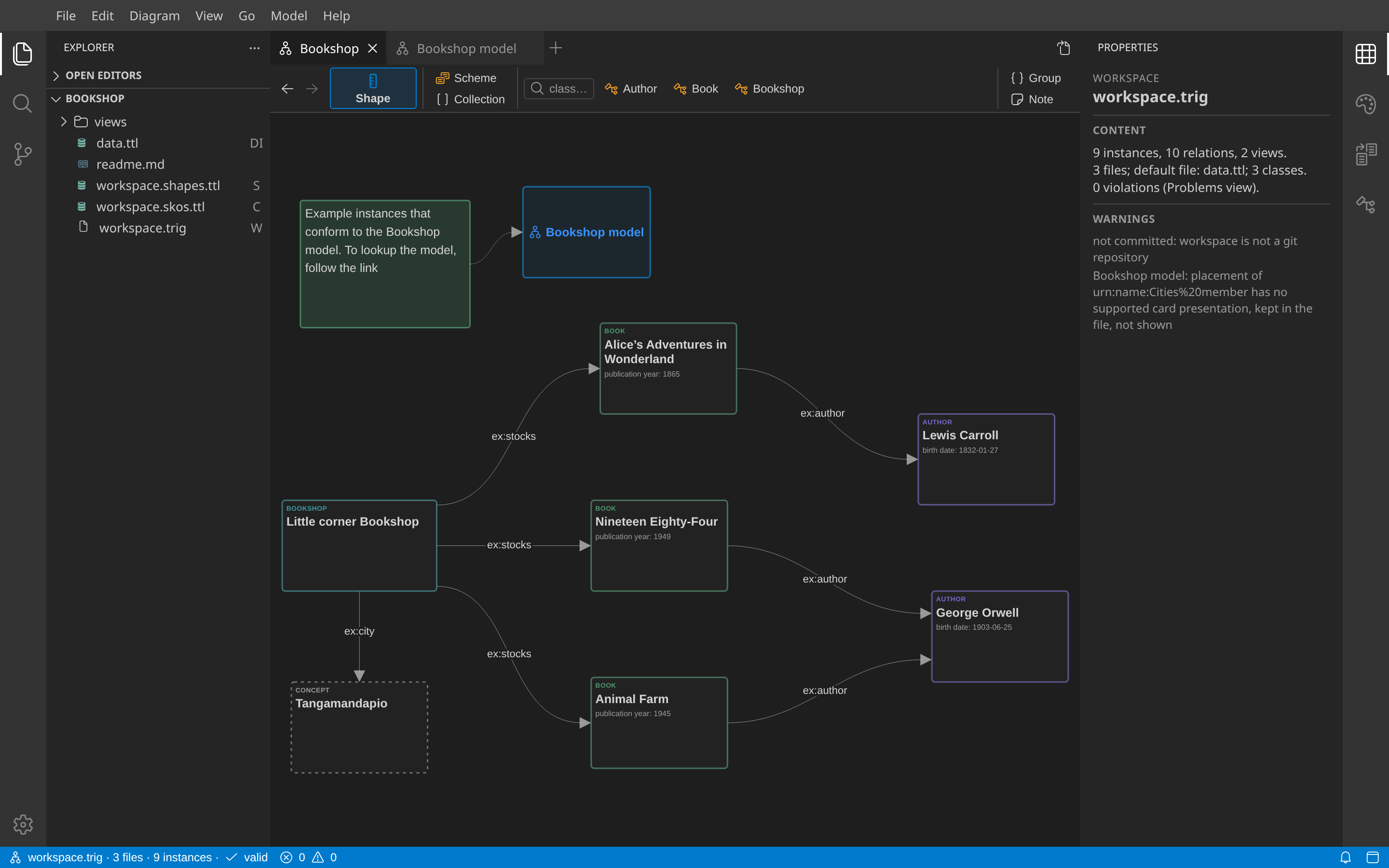Open the settings gear in activity bar

tap(23, 825)
